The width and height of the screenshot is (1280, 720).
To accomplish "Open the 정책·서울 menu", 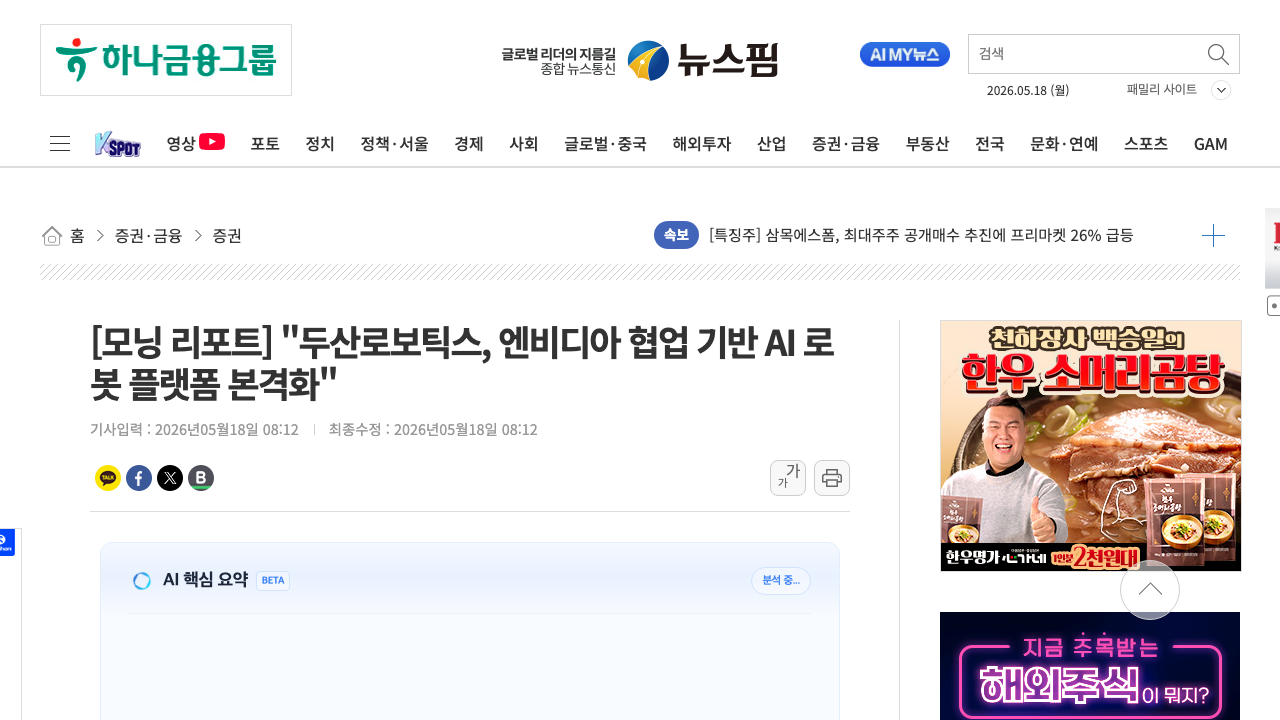I will pyautogui.click(x=394, y=144).
